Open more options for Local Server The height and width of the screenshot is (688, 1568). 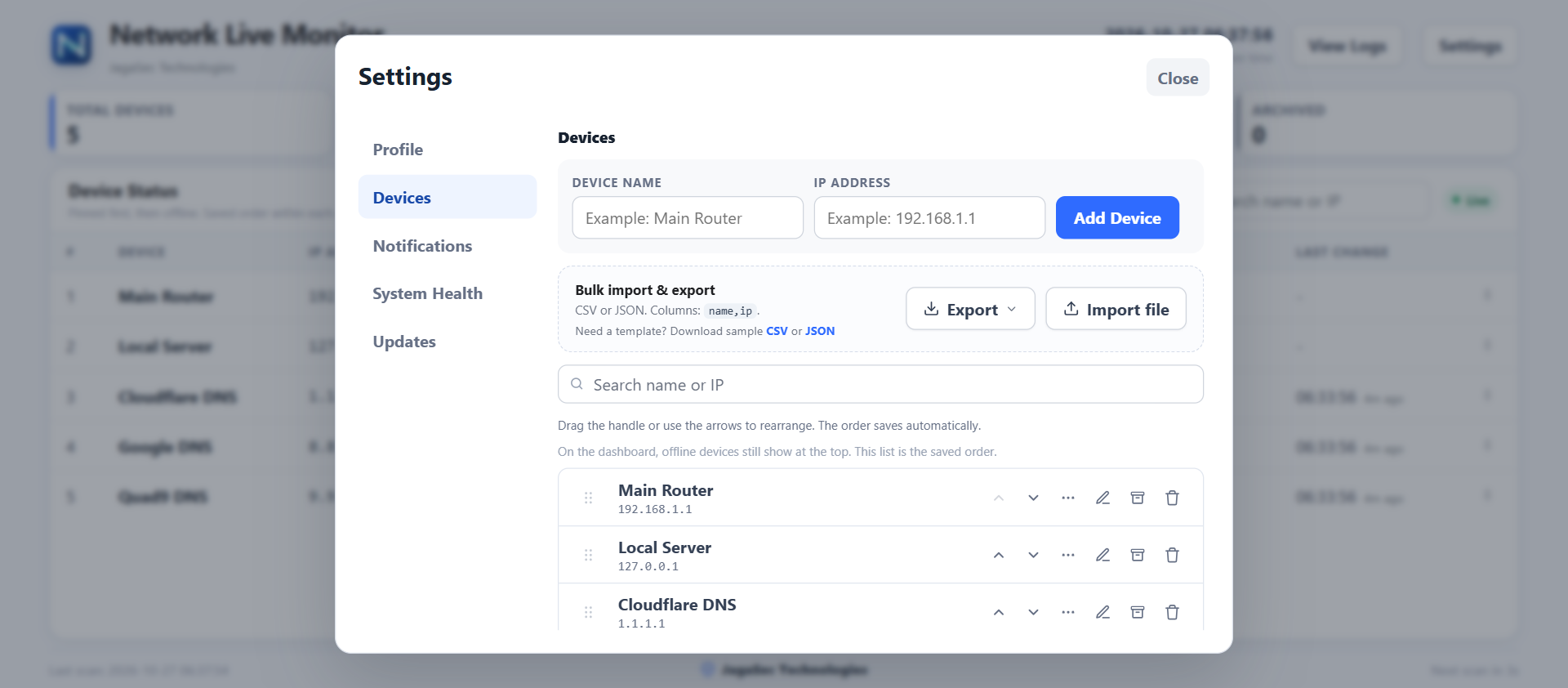1068,555
